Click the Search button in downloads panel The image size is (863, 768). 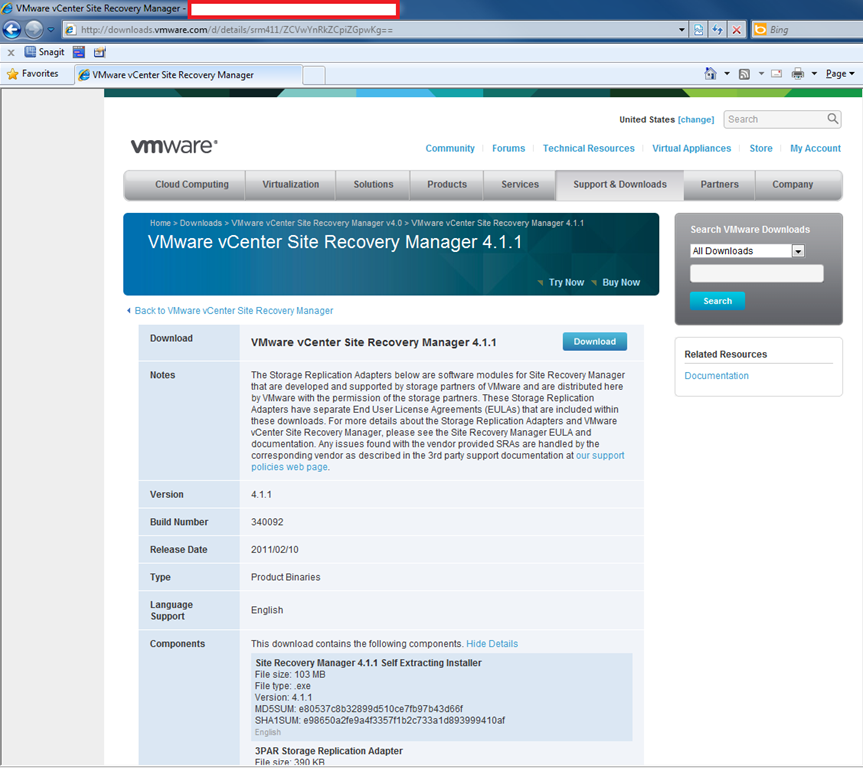717,301
